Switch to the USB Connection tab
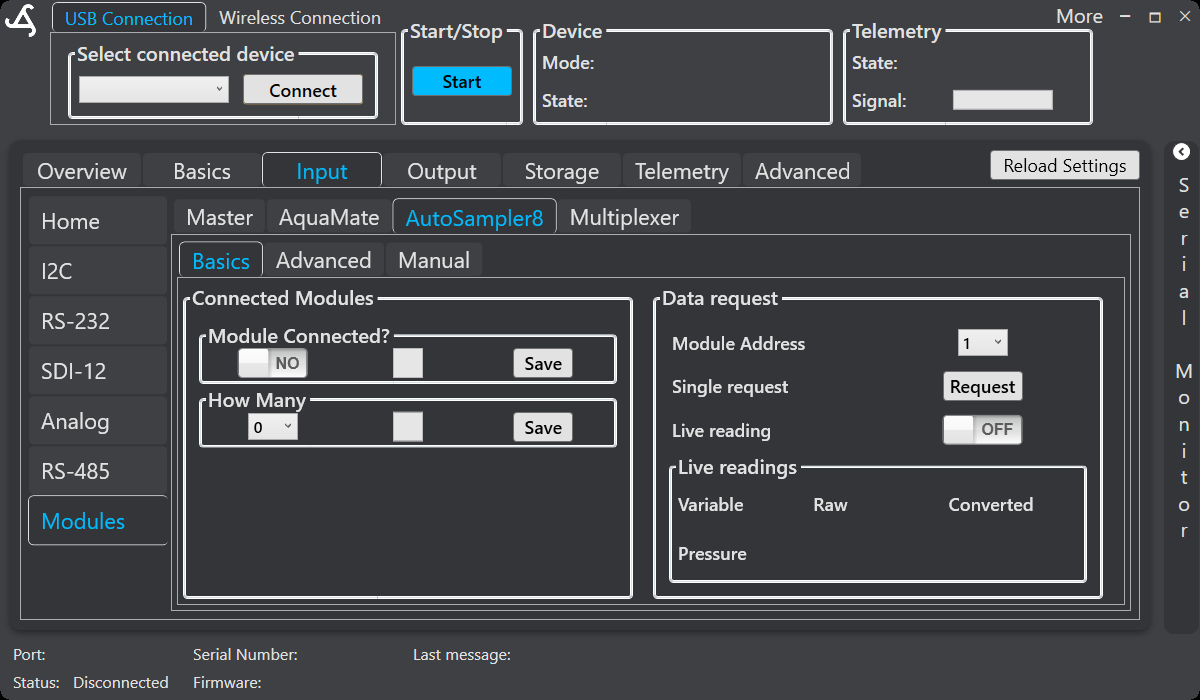Viewport: 1200px width, 700px height. pos(129,18)
